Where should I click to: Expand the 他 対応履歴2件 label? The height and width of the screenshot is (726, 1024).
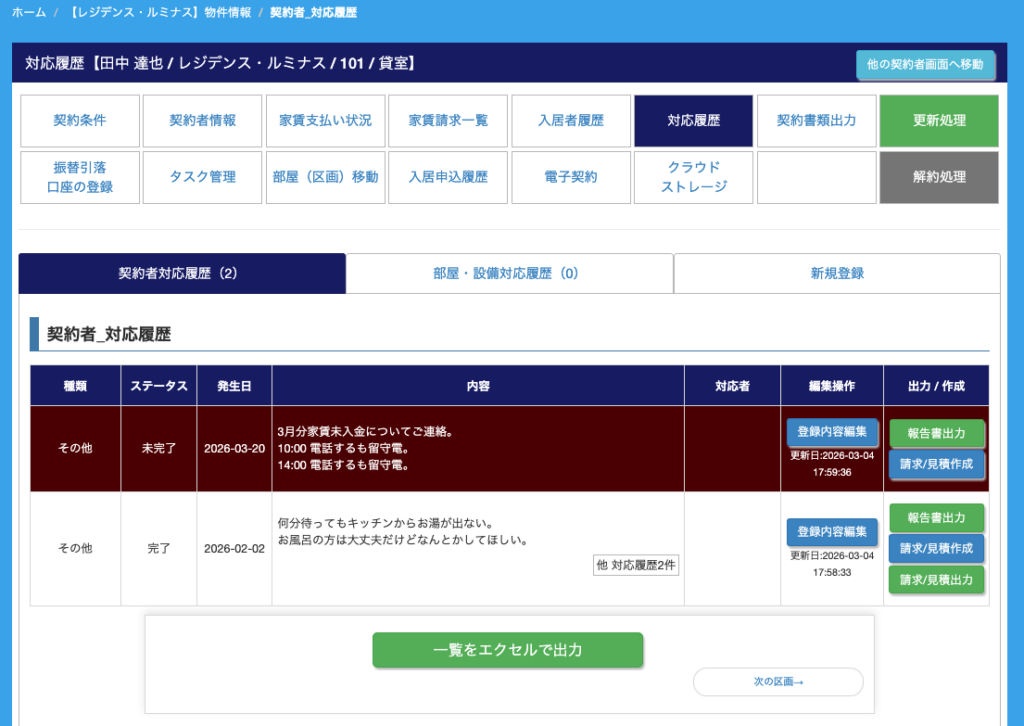(x=636, y=565)
